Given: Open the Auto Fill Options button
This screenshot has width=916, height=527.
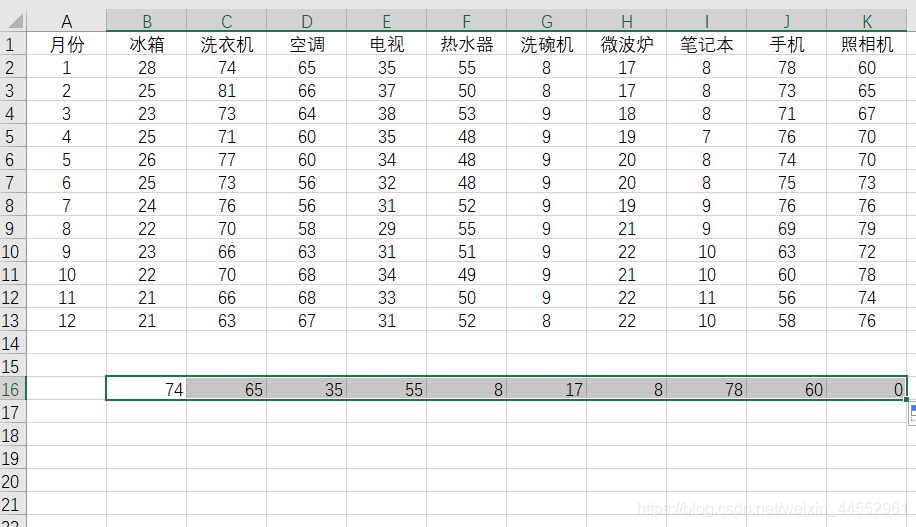Looking at the screenshot, I should tap(912, 414).
